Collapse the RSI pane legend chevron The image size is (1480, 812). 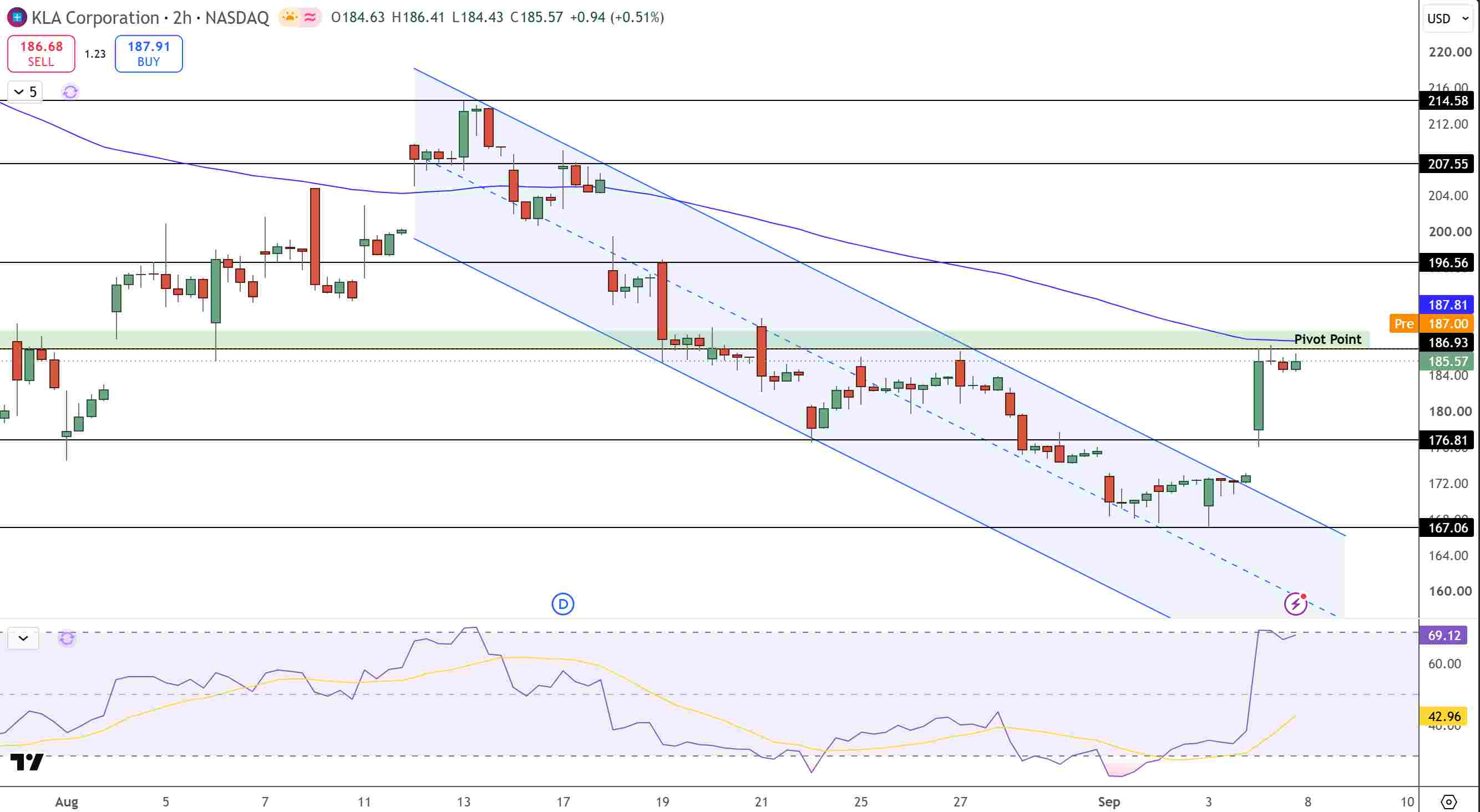23,638
